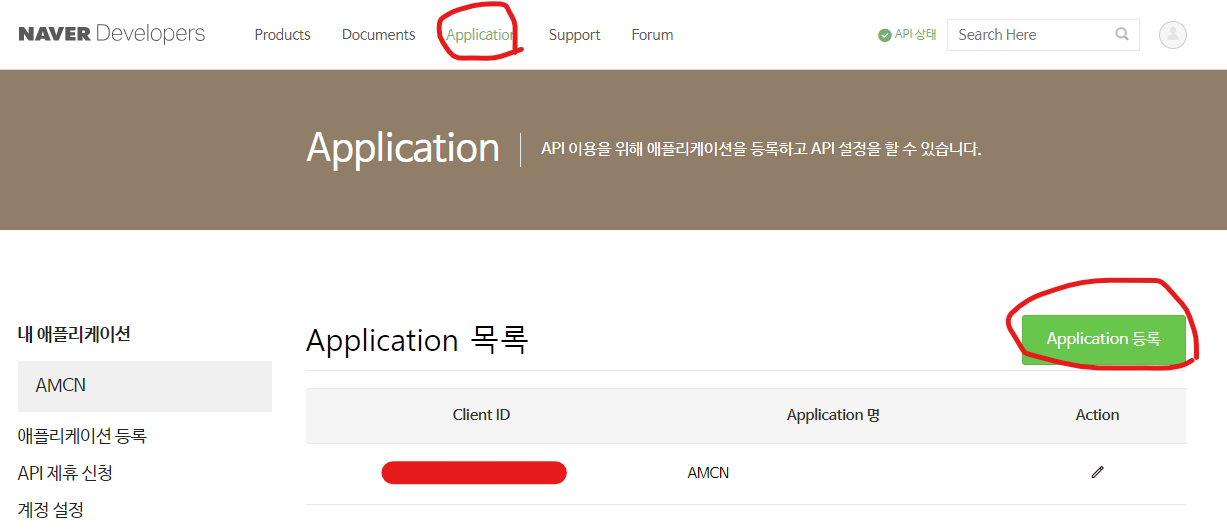Open the Products menu
1227x530 pixels.
coord(282,34)
